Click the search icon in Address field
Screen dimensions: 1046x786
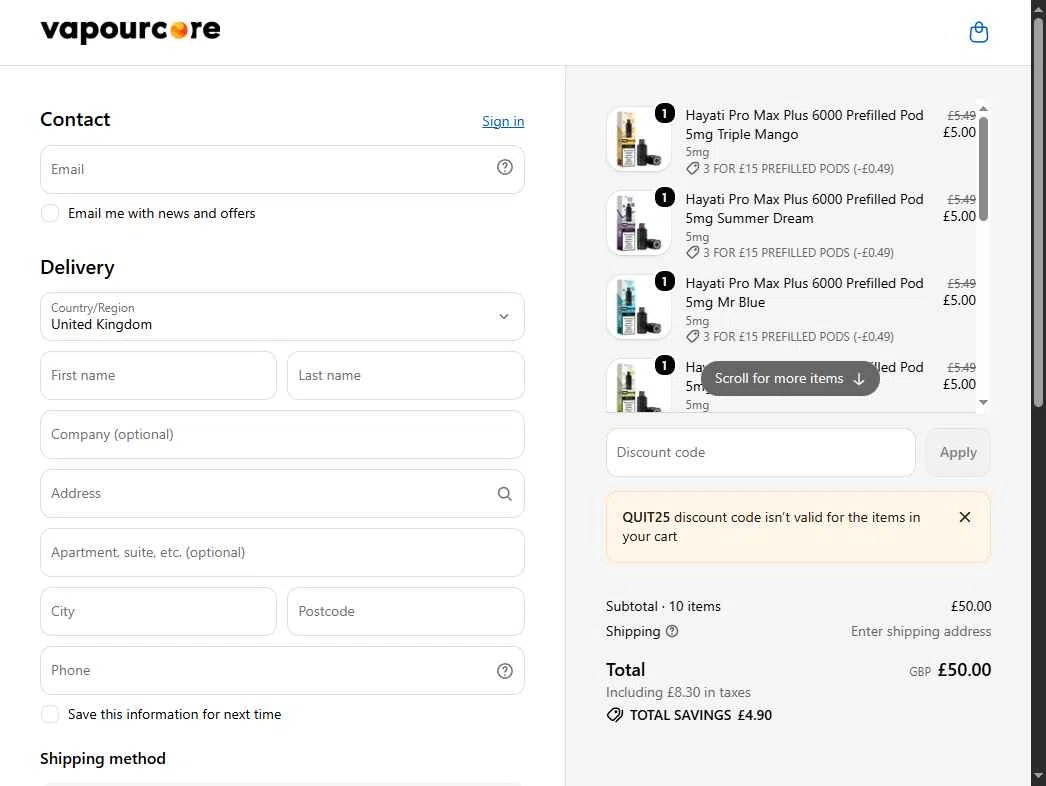pos(504,493)
